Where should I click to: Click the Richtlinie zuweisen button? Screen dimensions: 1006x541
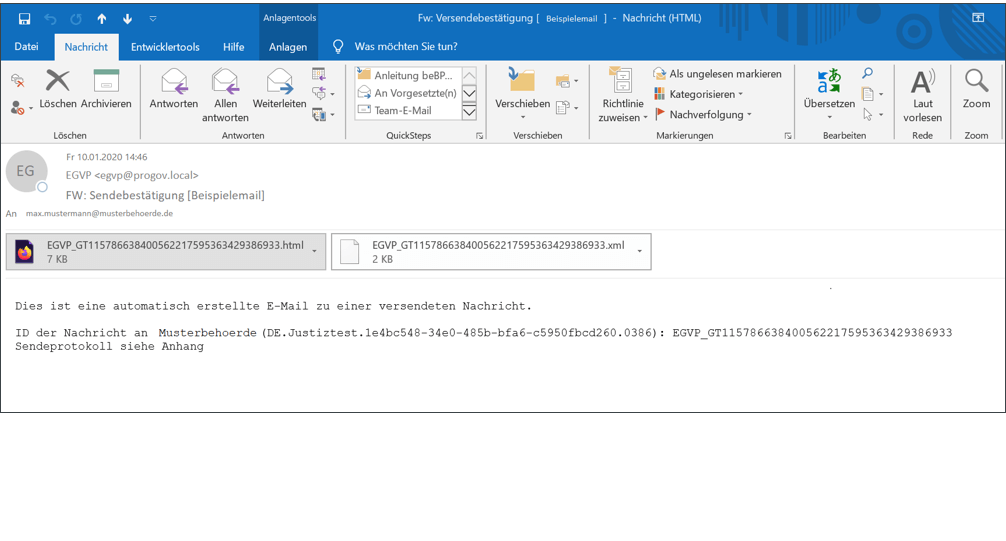pyautogui.click(x=622, y=96)
